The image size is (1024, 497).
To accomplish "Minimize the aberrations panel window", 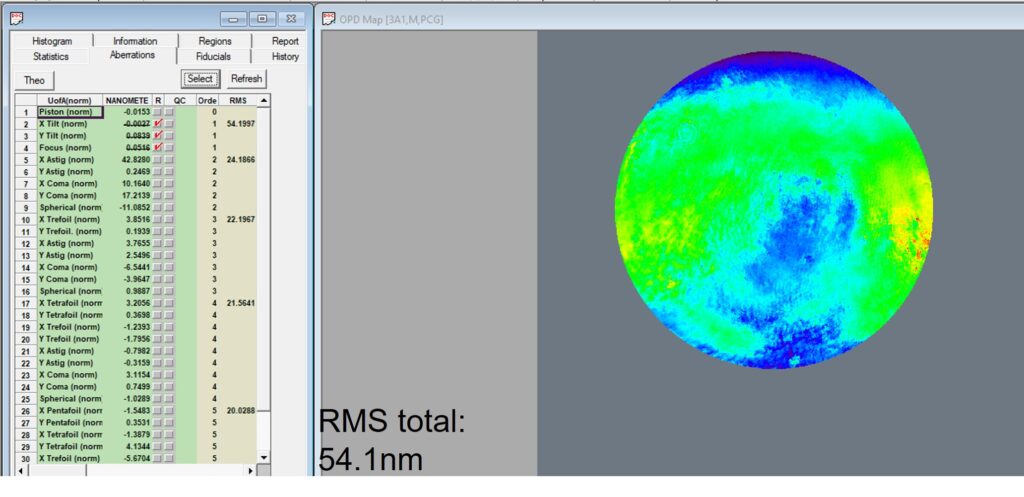I will [235, 19].
